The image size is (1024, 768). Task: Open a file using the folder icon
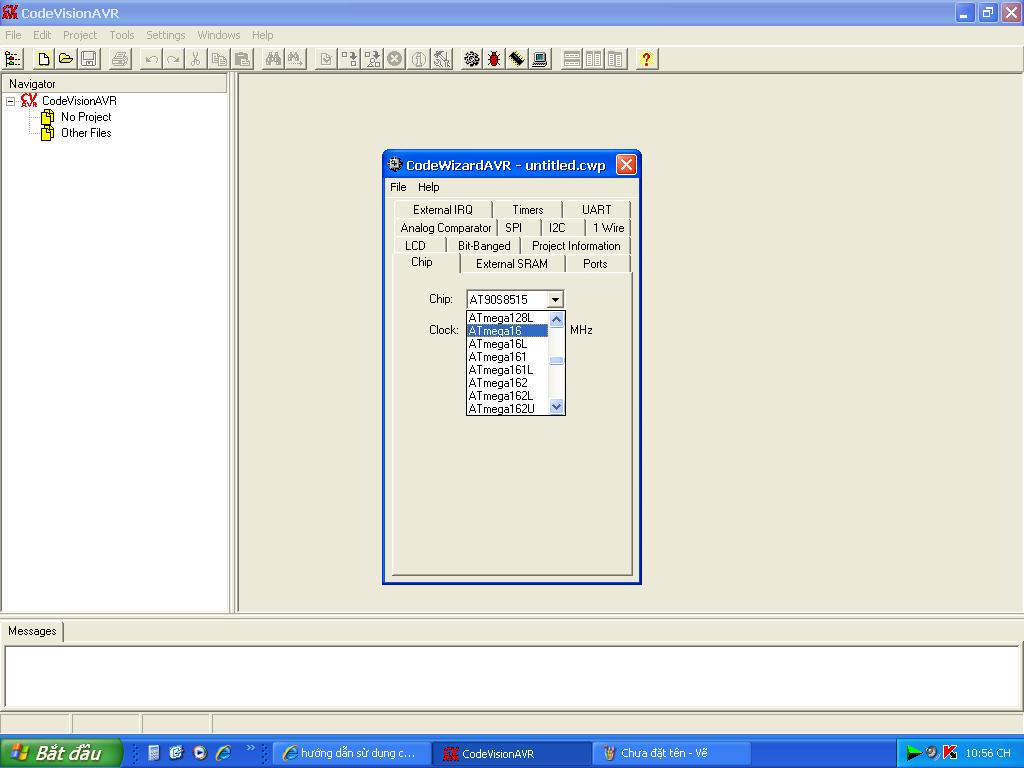coord(66,59)
